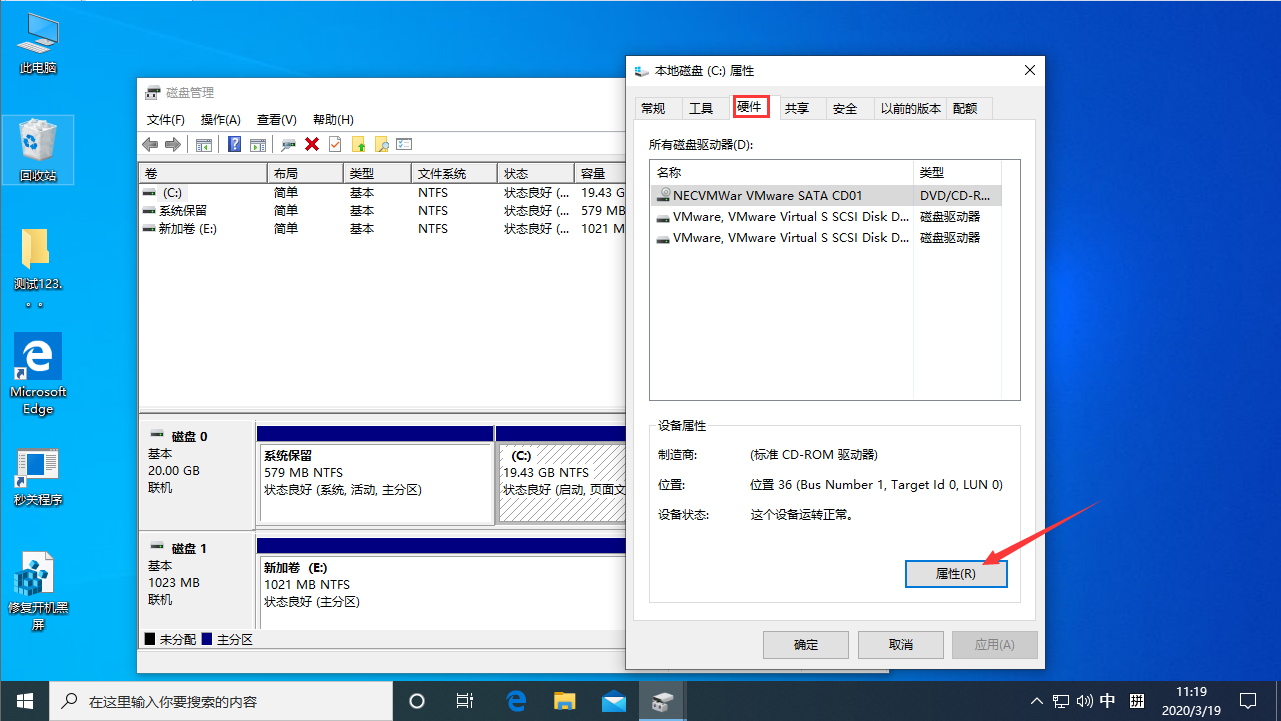Select the first VMware Virtual SCSI Disk entry
1281x721 pixels.
[780, 216]
